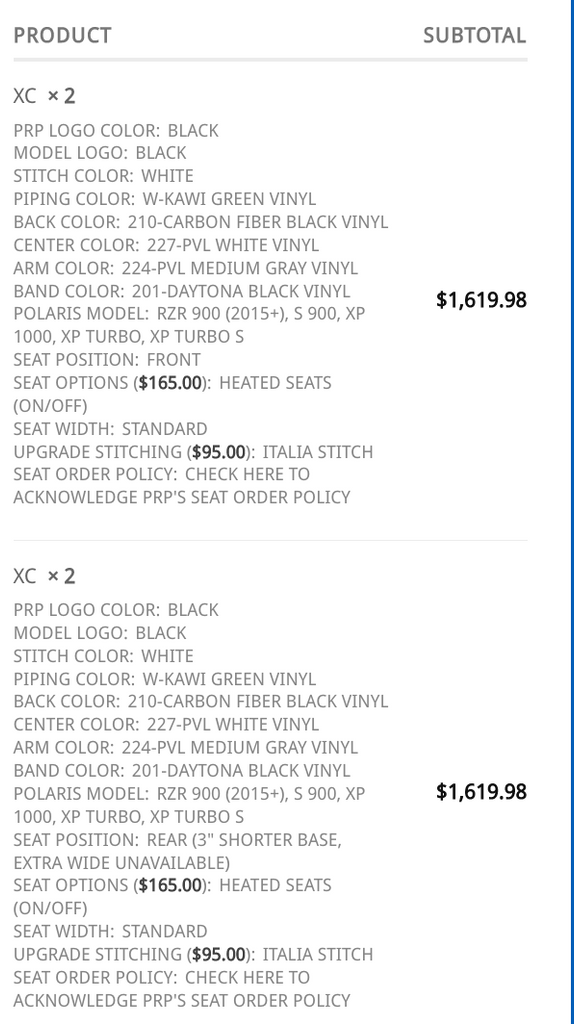
Task: Click first SEAT ORDER POLICY acknowledgment text
Action: click(x=182, y=486)
